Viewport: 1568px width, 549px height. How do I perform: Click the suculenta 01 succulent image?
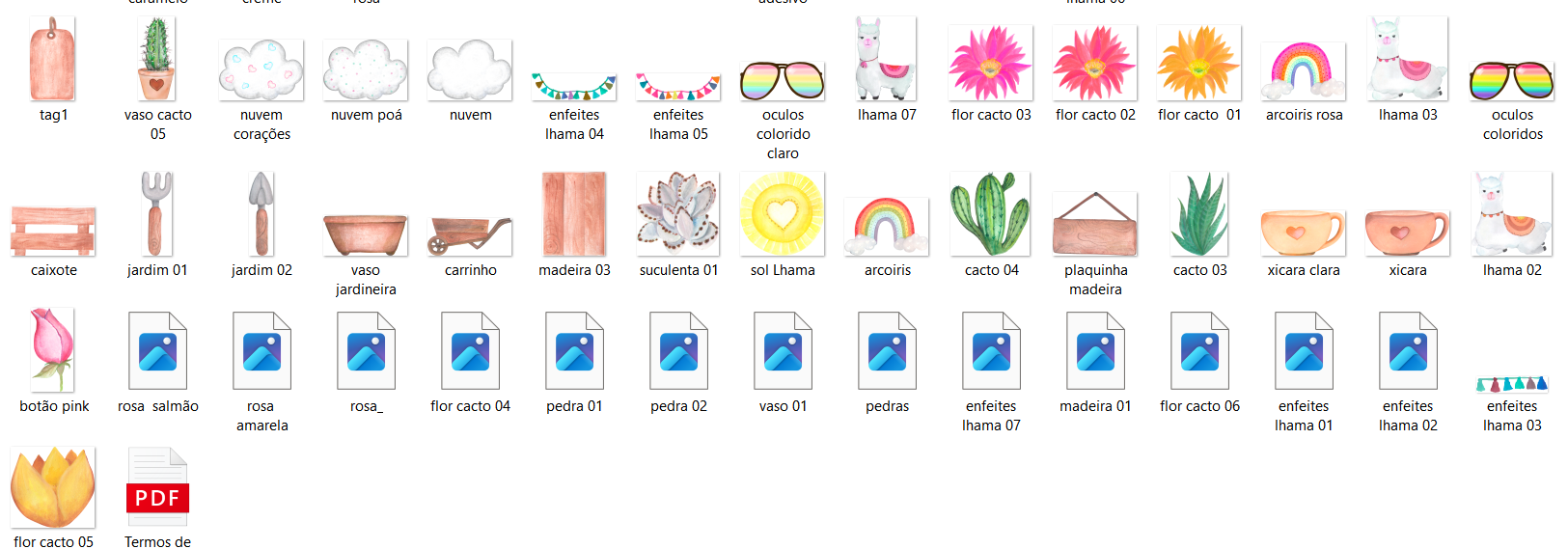(x=678, y=214)
